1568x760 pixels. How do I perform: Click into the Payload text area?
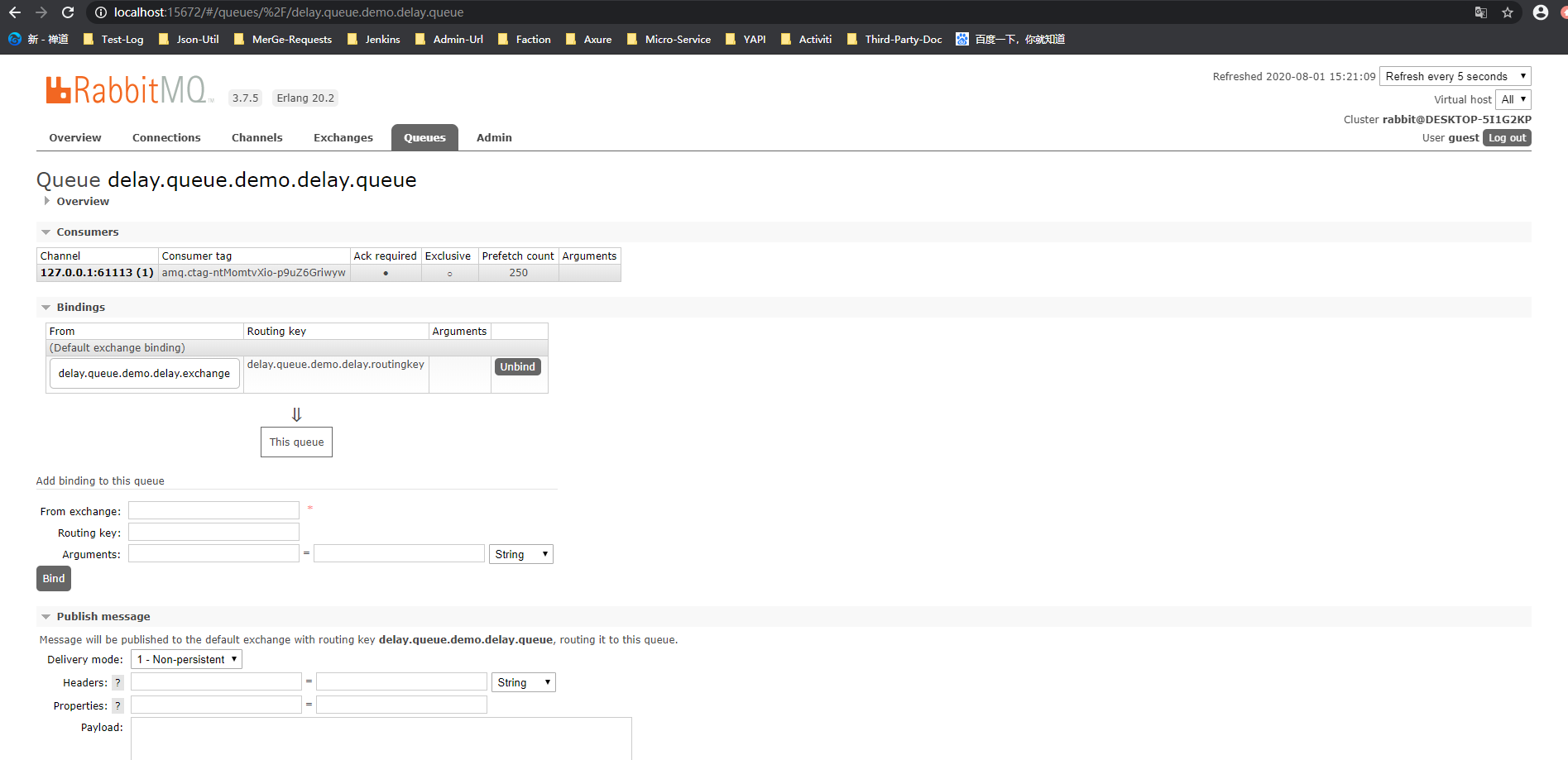(x=381, y=738)
